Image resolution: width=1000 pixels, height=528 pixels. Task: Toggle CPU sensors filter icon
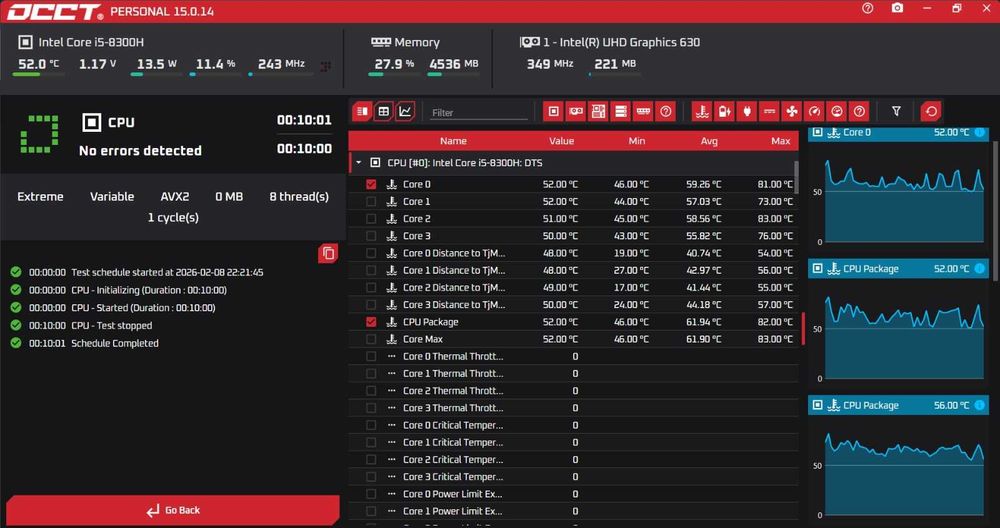[x=554, y=112]
